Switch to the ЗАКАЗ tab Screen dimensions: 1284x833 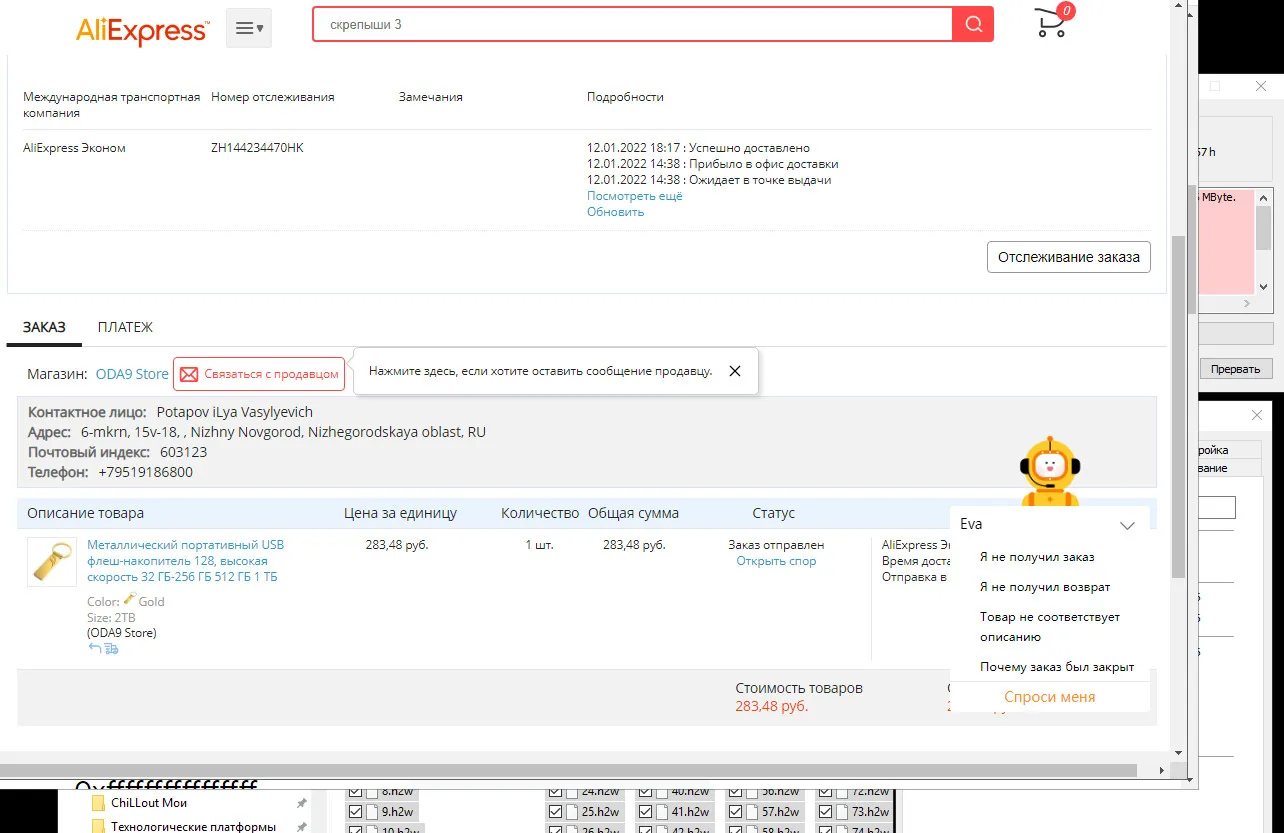44,327
